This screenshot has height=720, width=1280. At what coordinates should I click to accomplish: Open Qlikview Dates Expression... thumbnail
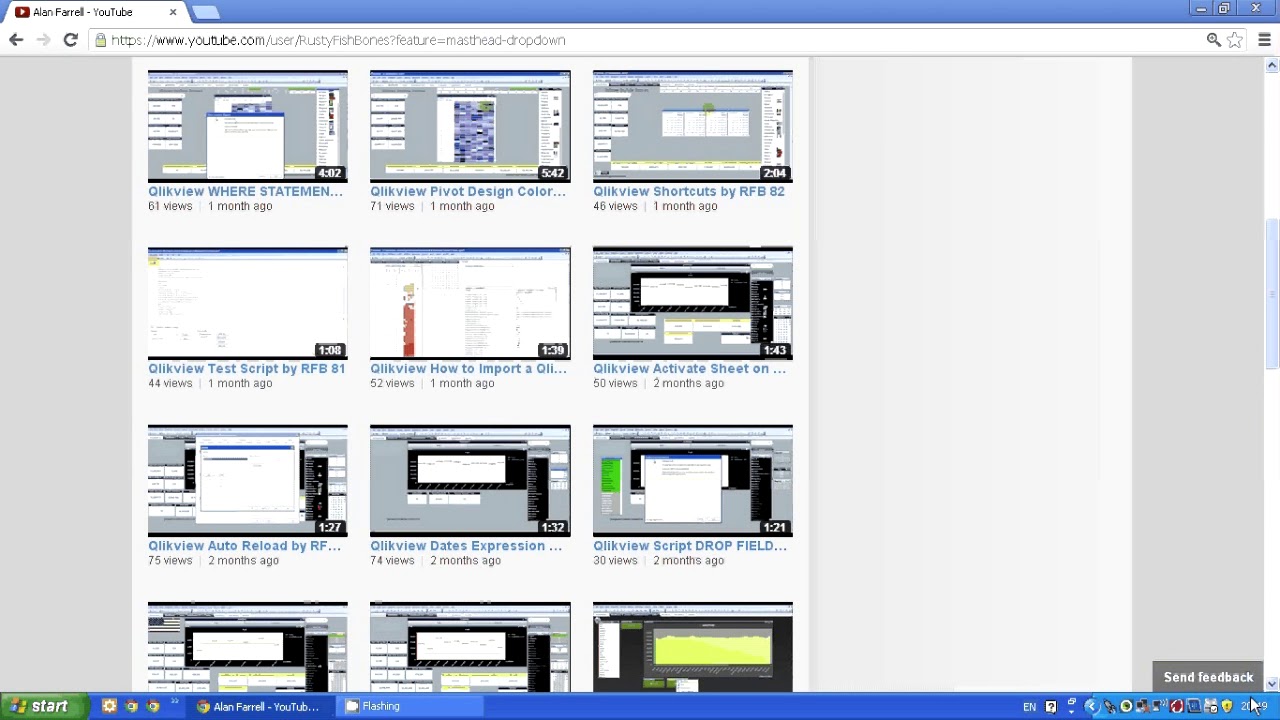[470, 480]
